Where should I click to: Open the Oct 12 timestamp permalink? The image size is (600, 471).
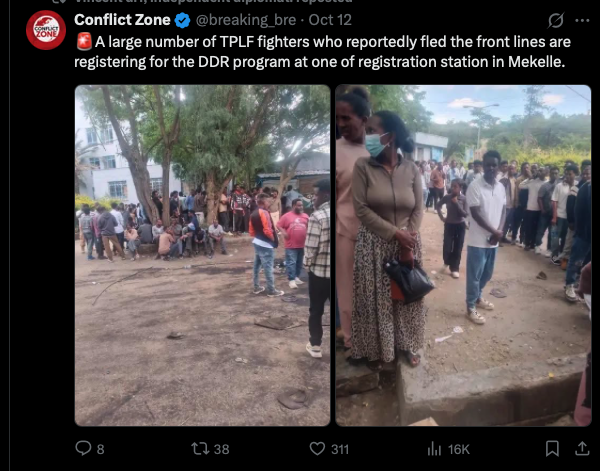pyautogui.click(x=330, y=20)
